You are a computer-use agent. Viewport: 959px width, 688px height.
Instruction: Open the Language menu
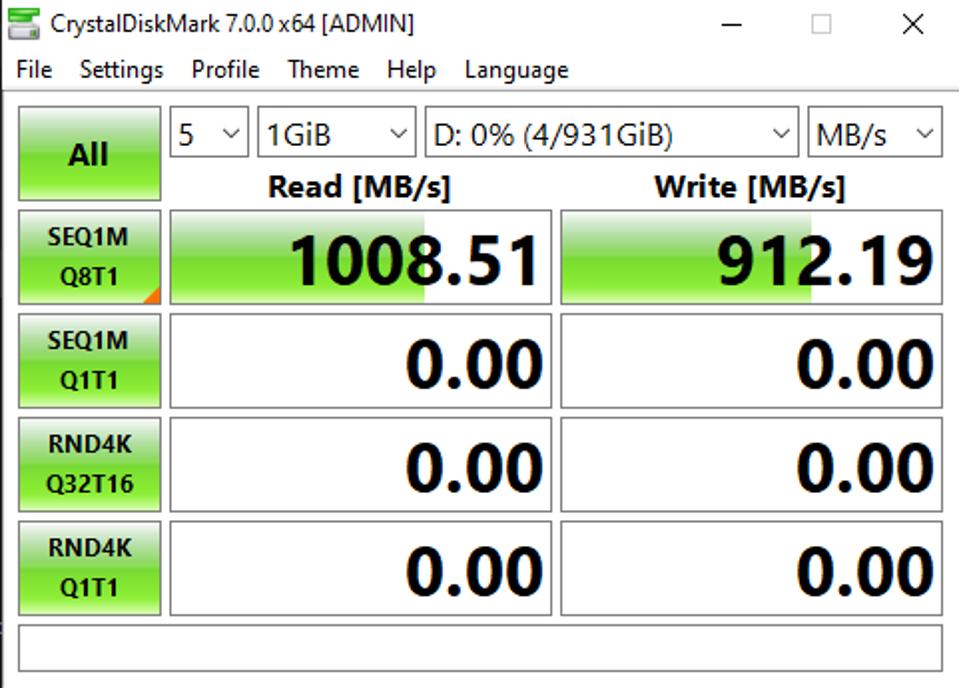(x=517, y=70)
